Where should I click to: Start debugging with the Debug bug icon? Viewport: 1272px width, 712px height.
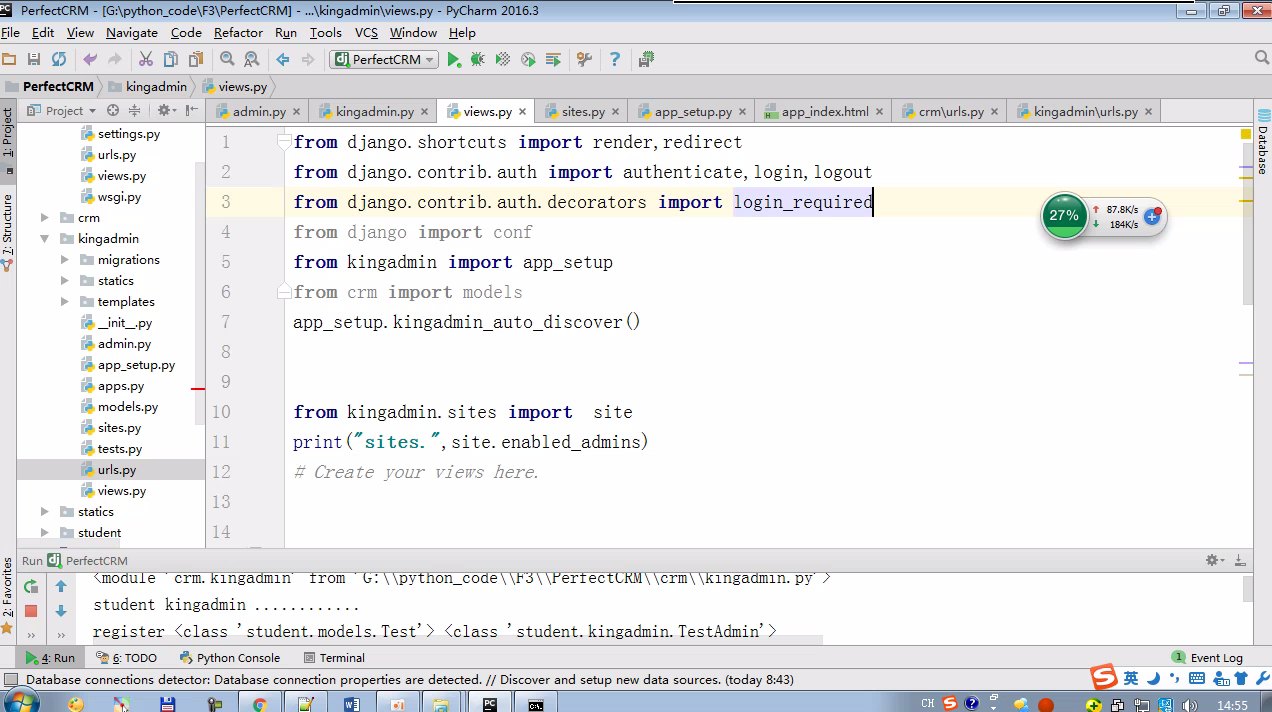(x=478, y=60)
